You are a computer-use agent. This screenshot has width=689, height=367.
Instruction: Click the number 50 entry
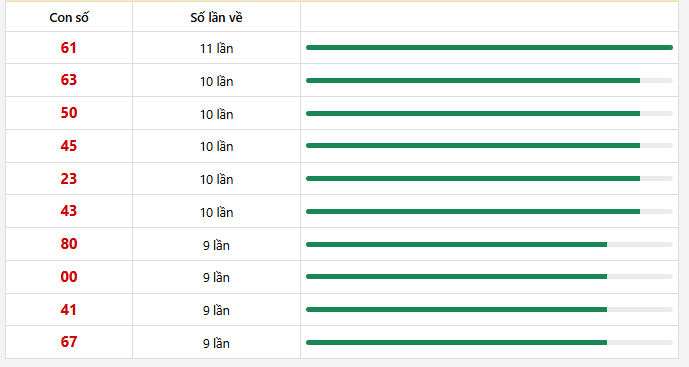click(69, 113)
